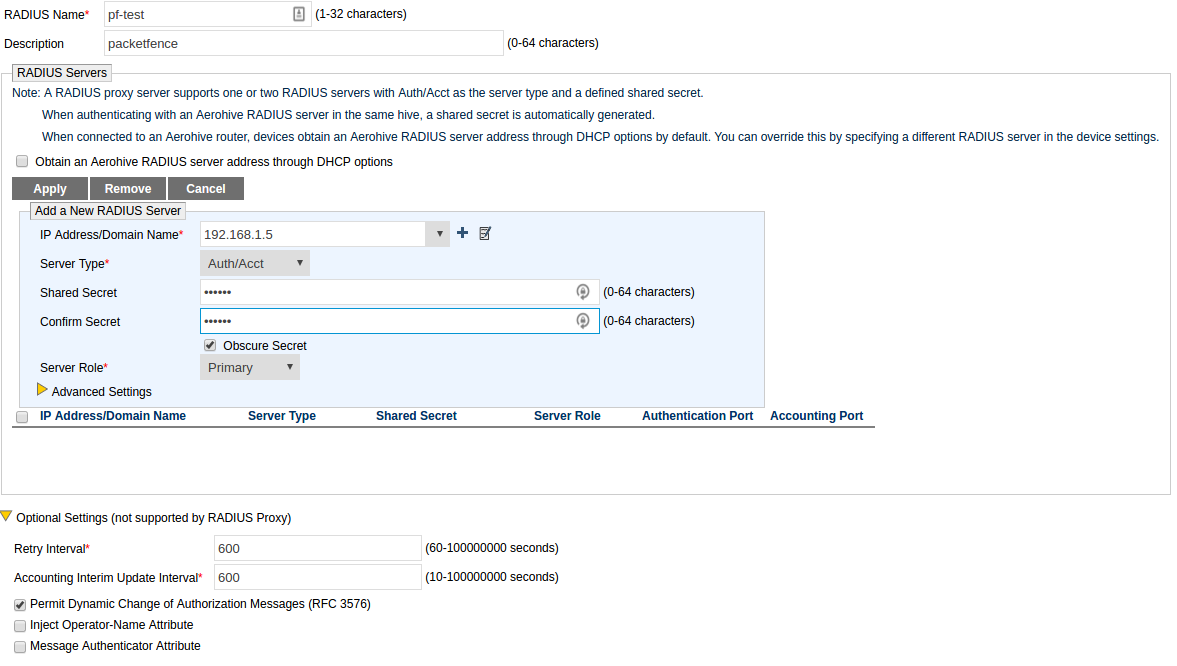Check the Message Authenticator Attribute box
This screenshot has height=666, width=1177.
(20, 646)
